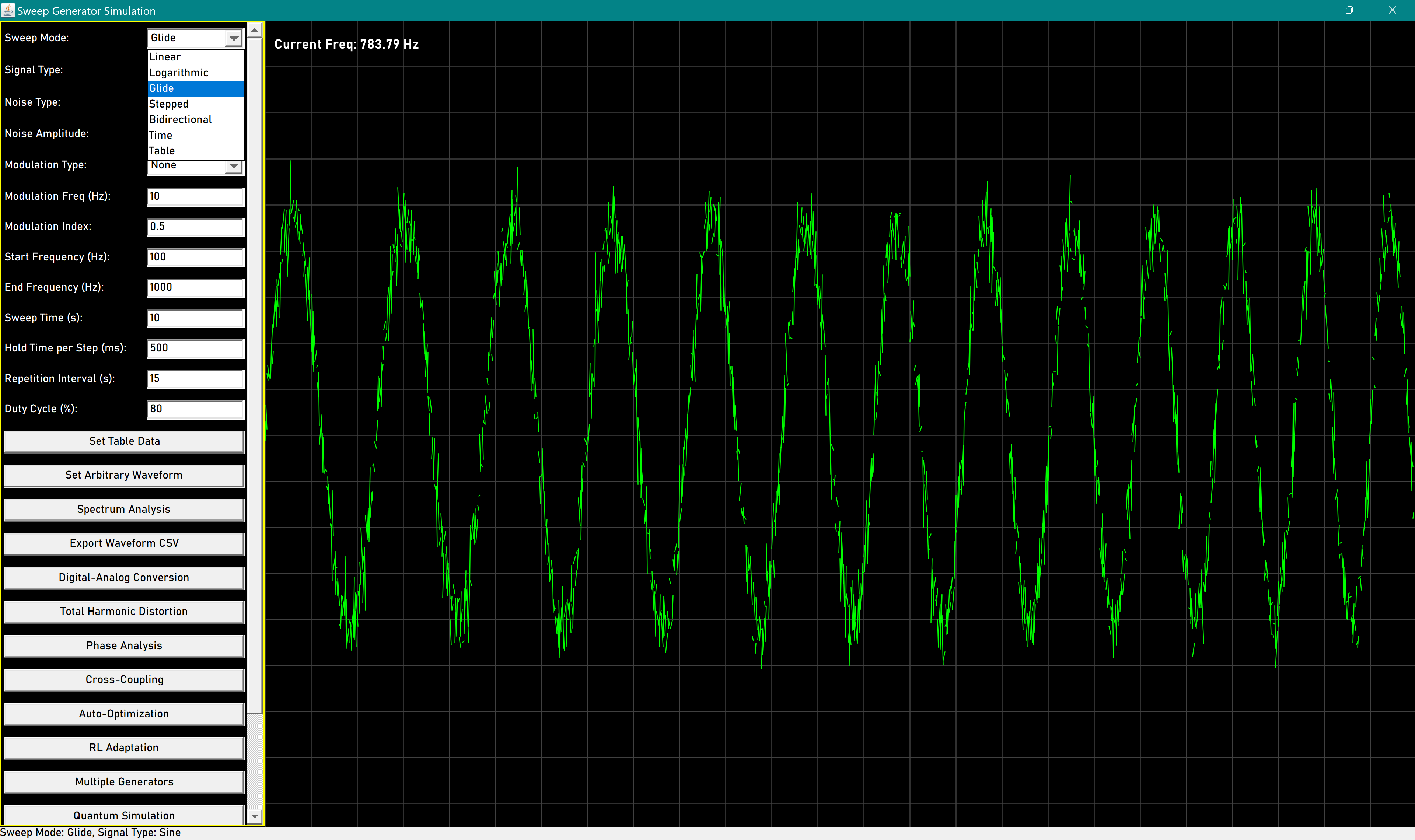Open the Modulation Type dropdown

[x=233, y=167]
